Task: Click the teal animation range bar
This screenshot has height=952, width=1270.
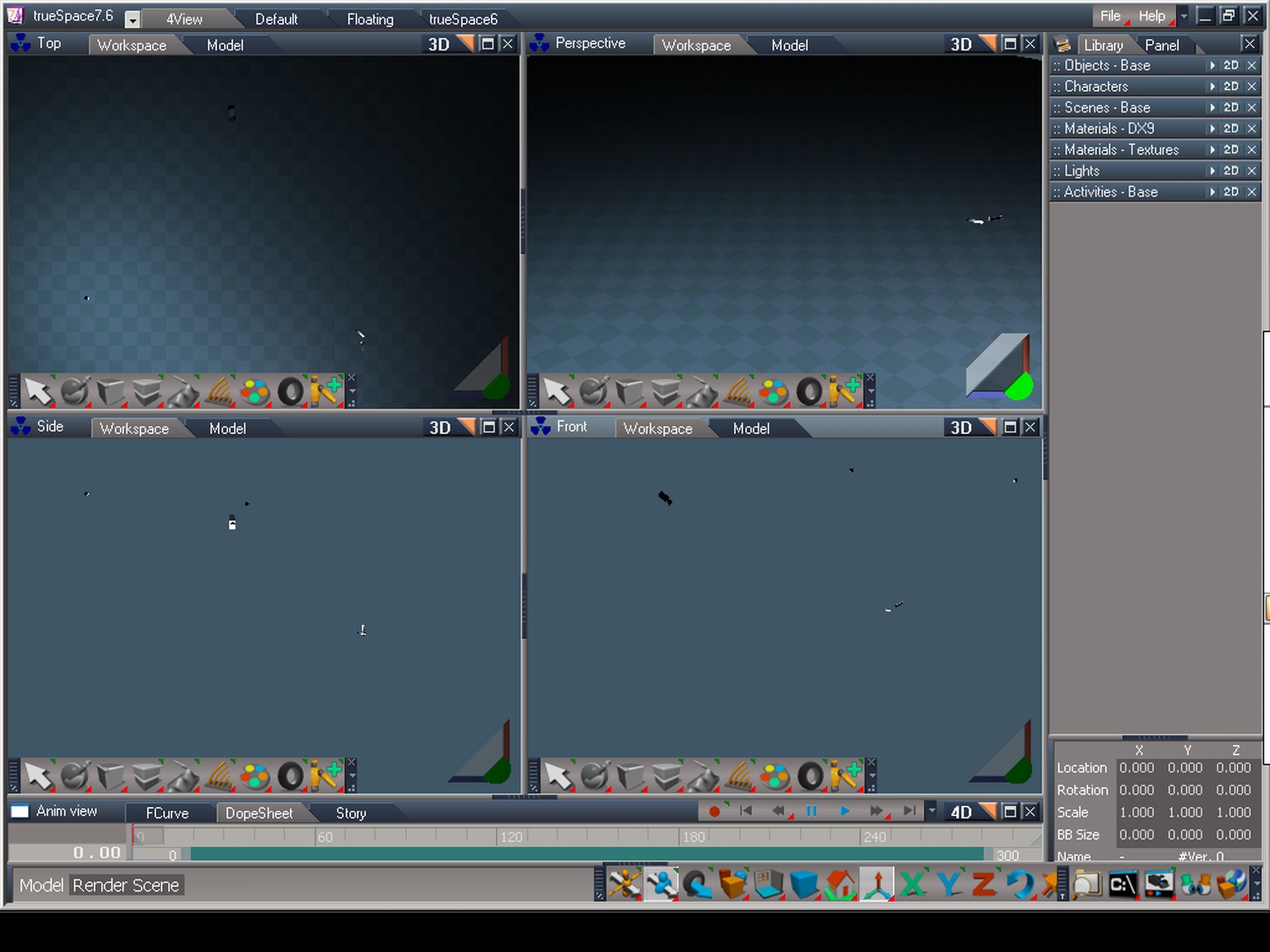Action: point(585,854)
